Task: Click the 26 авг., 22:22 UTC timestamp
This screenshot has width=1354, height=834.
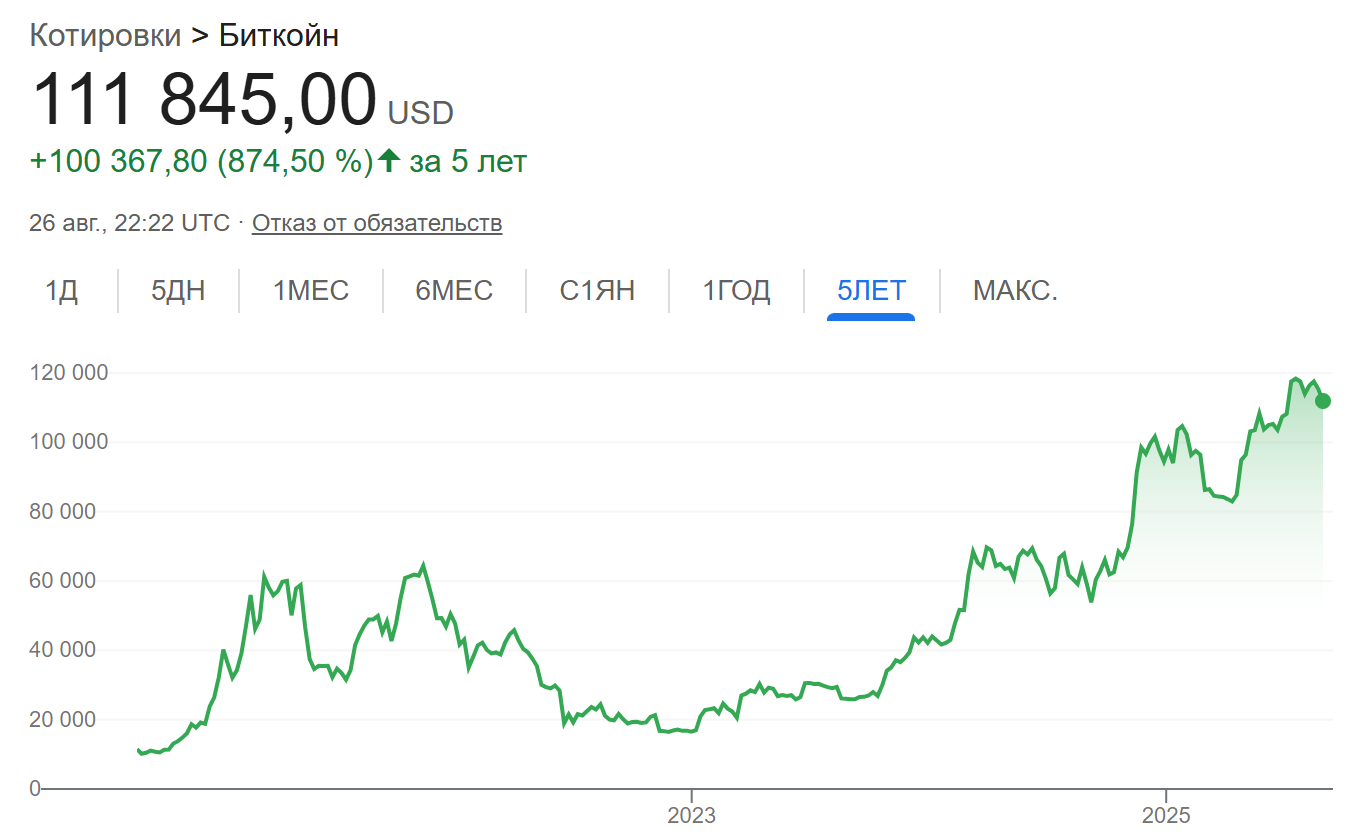Action: (x=129, y=223)
